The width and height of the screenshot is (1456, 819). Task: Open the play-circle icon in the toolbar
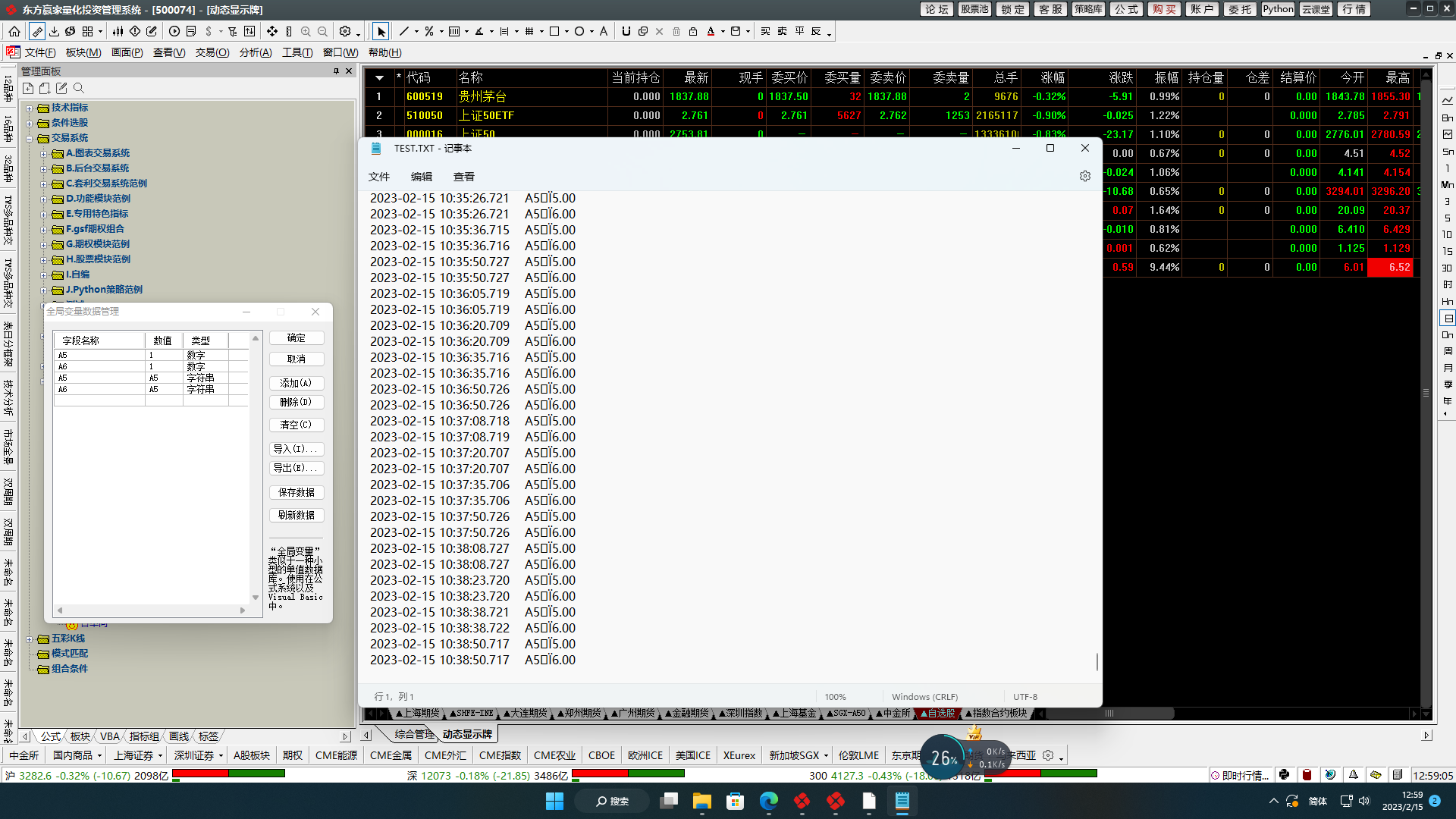(x=174, y=31)
